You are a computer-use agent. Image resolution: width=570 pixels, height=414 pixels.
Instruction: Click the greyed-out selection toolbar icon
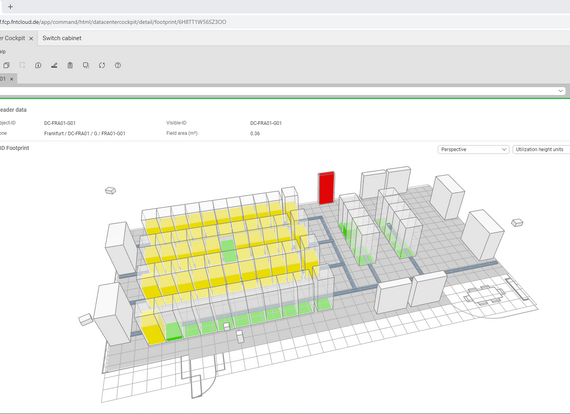22,65
